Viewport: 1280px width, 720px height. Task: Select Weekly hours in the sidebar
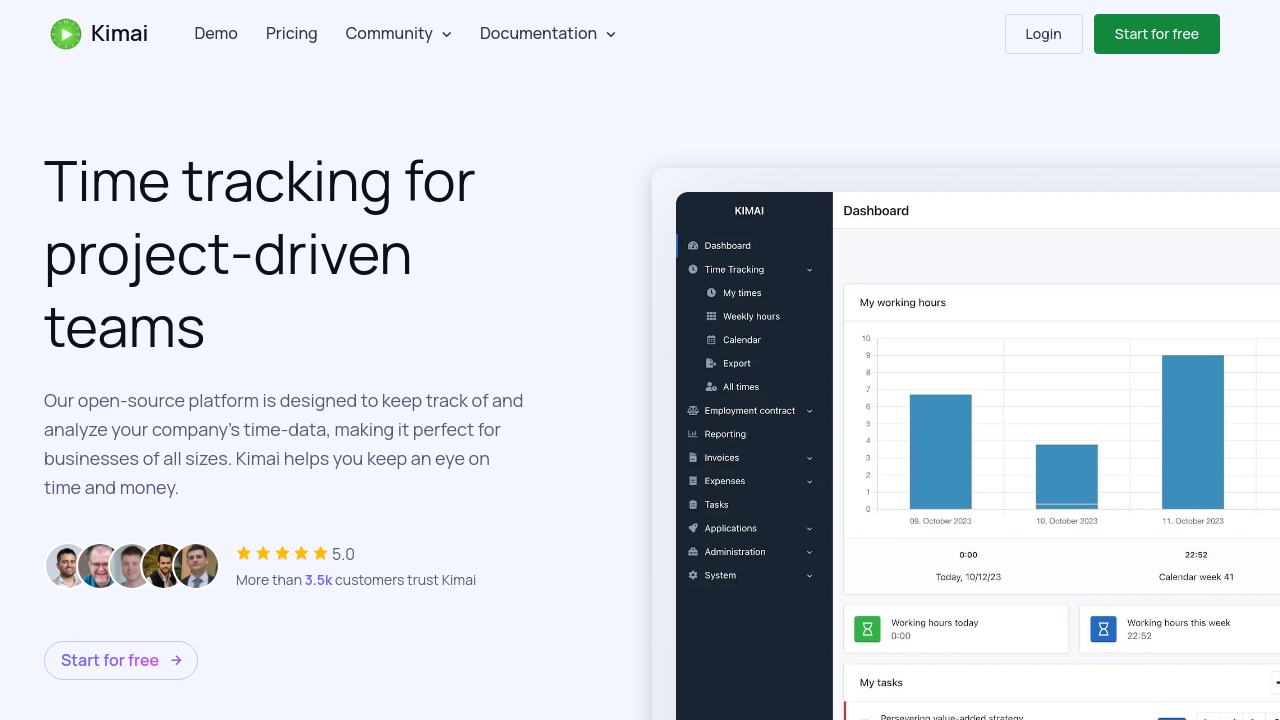pyautogui.click(x=751, y=316)
